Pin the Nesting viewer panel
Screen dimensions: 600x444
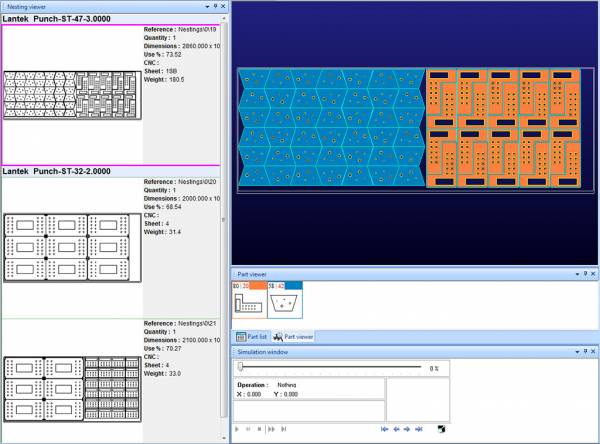coord(214,6)
